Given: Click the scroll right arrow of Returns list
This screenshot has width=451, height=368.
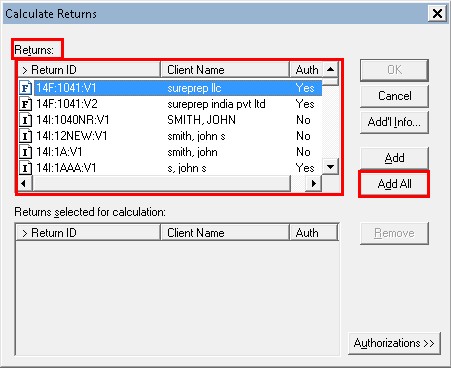Looking at the screenshot, I should click(314, 183).
